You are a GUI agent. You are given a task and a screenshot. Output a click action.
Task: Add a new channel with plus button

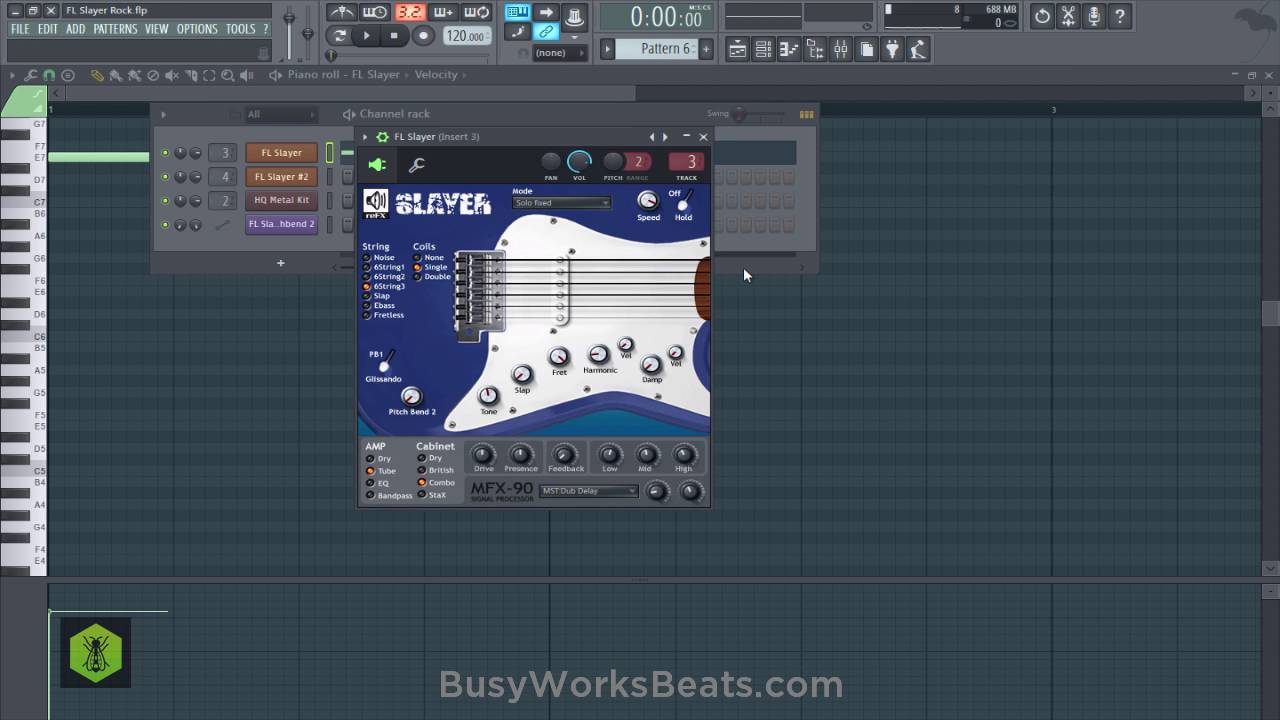tap(281, 263)
